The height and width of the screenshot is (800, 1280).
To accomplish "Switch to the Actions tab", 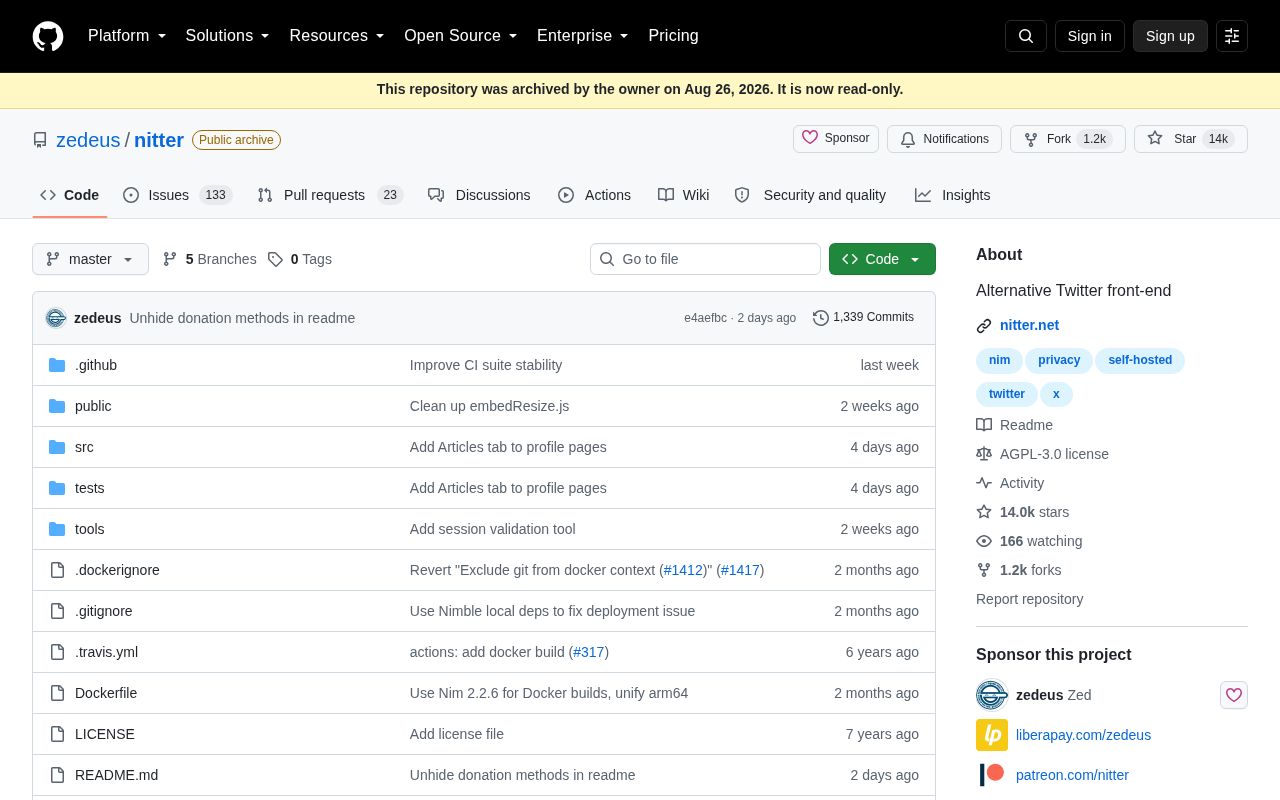I will click(x=594, y=195).
